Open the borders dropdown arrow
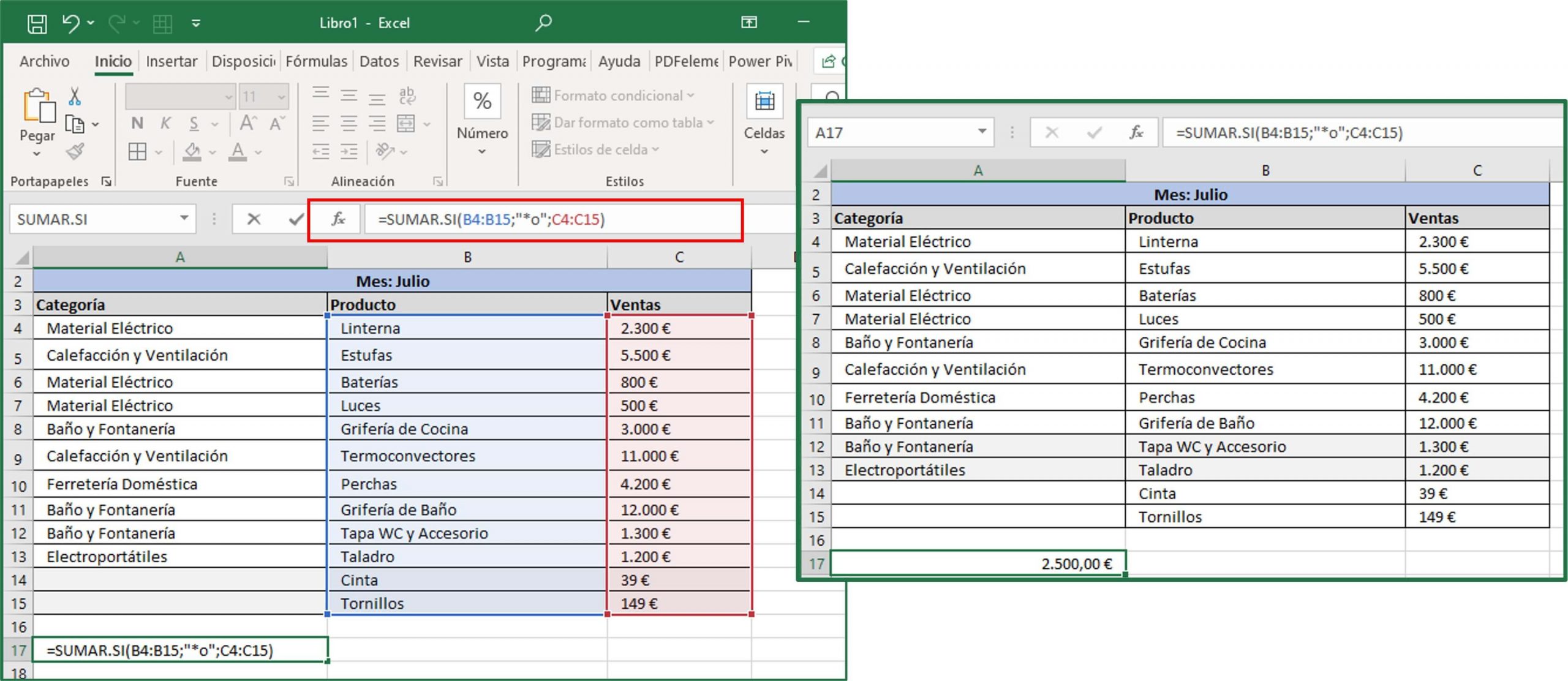The height and width of the screenshot is (681, 1568). (157, 151)
